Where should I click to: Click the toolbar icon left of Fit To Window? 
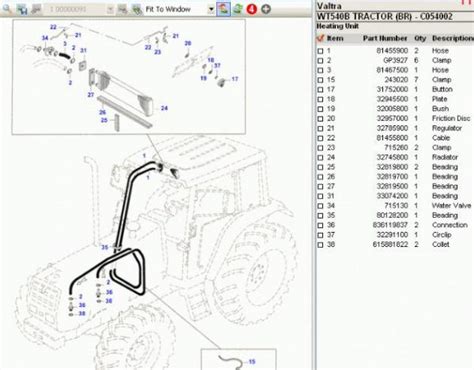point(137,9)
